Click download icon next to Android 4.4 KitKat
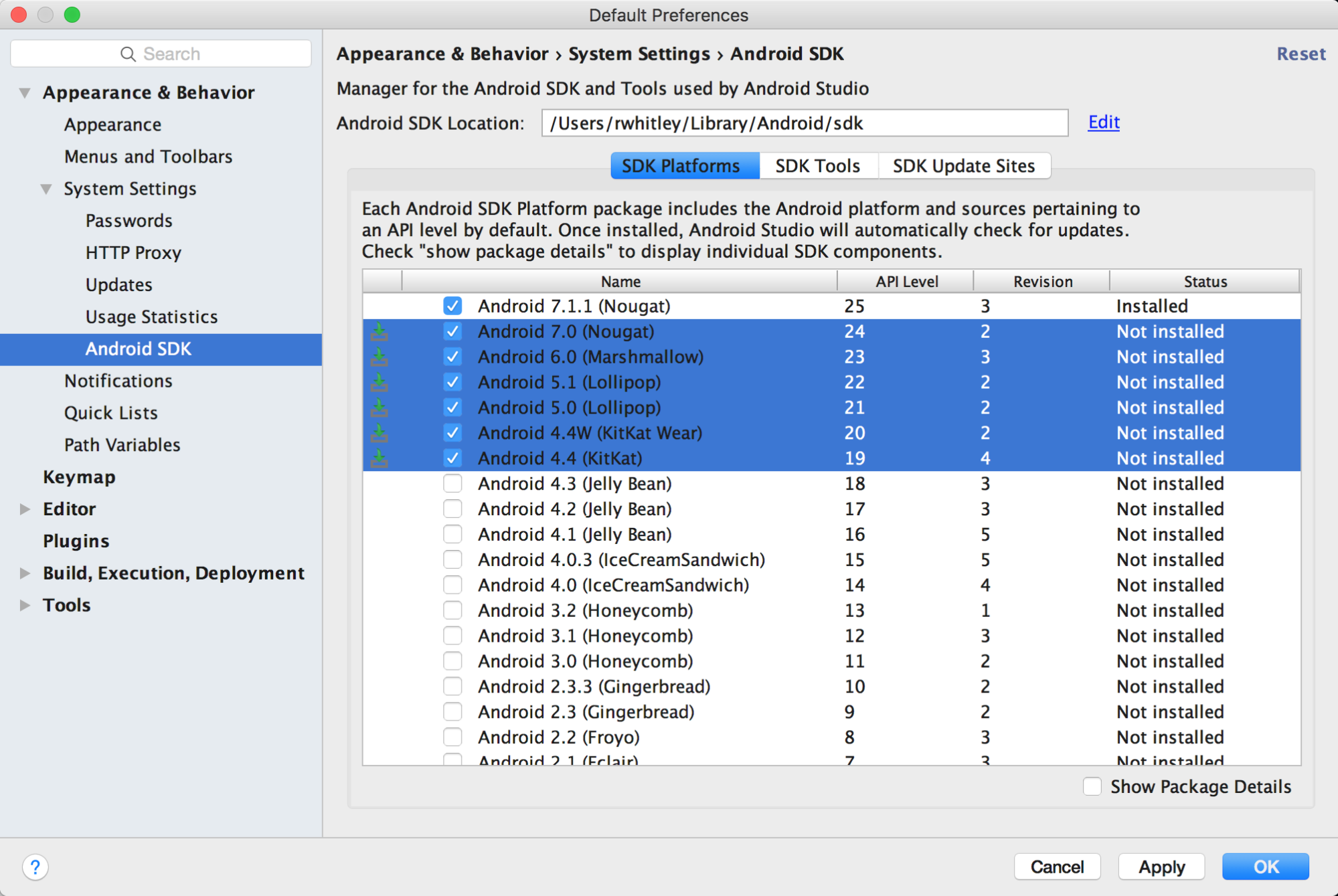The width and height of the screenshot is (1338, 896). point(380,458)
